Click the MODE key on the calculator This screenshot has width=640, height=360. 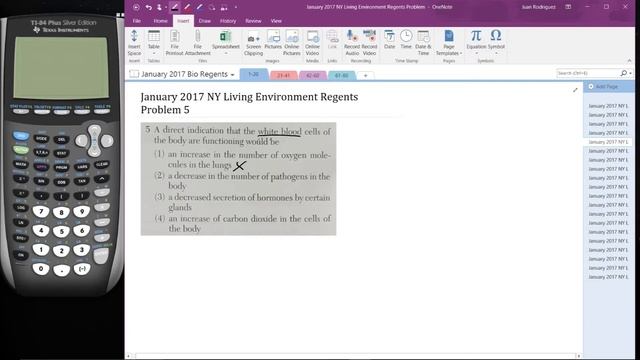(41, 139)
